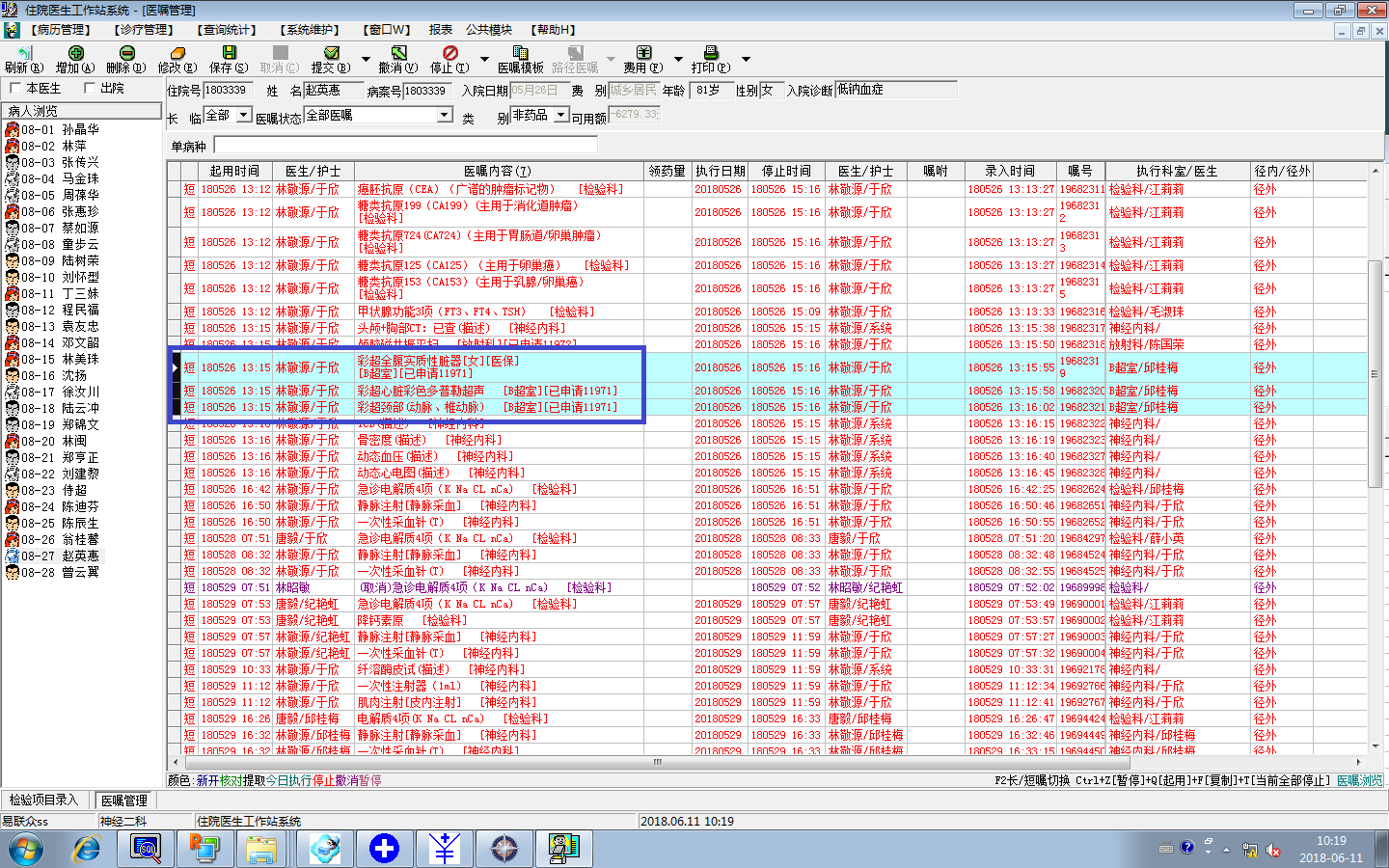This screenshot has width=1389, height=868.
Task: Expand the arrow next to 提交
Action: click(366, 60)
